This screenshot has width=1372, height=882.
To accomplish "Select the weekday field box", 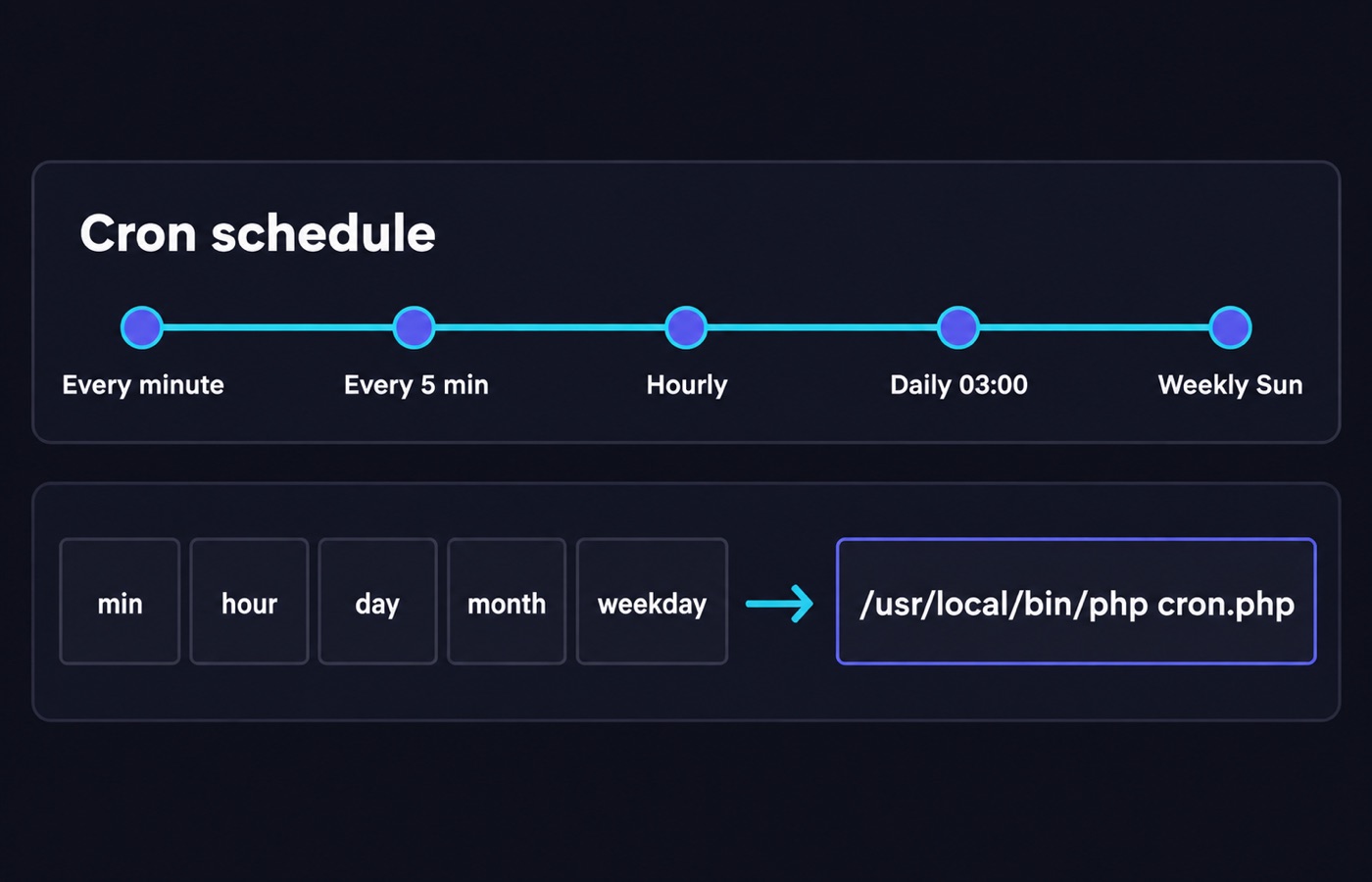I will point(652,602).
